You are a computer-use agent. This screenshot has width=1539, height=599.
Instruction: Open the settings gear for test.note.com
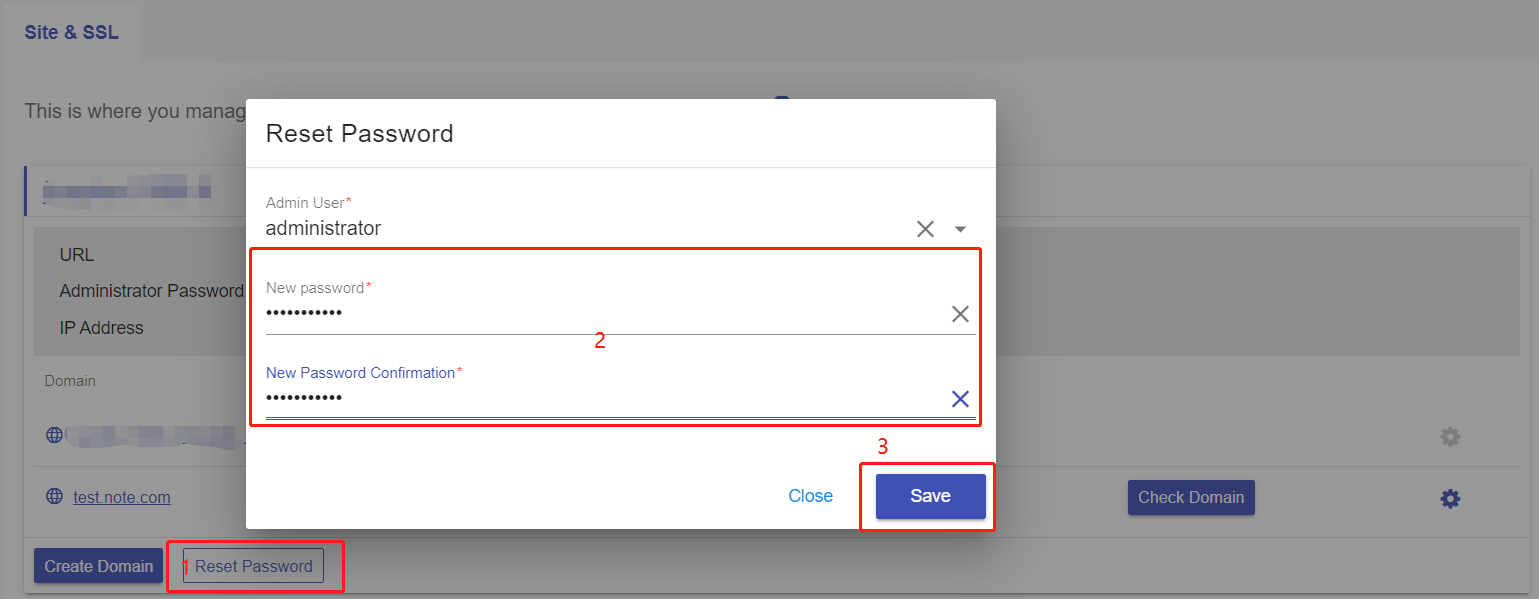[1450, 498]
